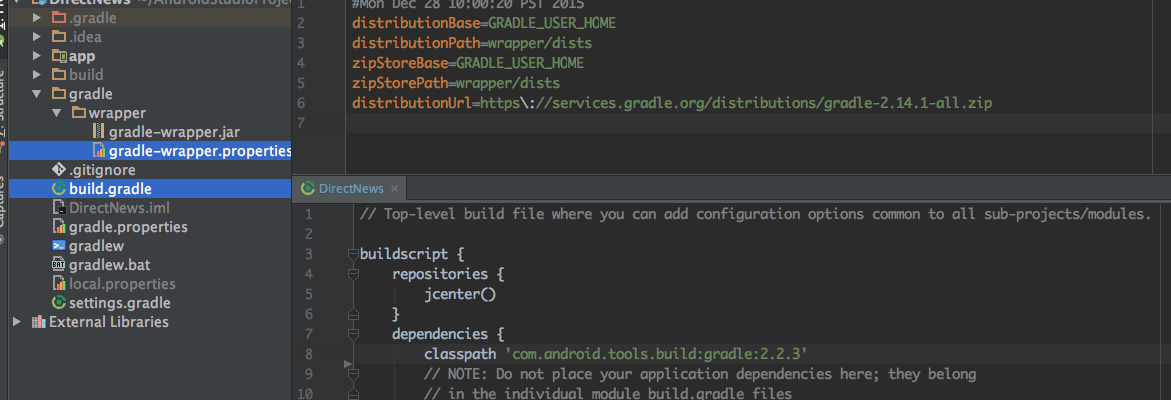Select External Libraries label in tree
The image size is (1171, 400).
(109, 322)
